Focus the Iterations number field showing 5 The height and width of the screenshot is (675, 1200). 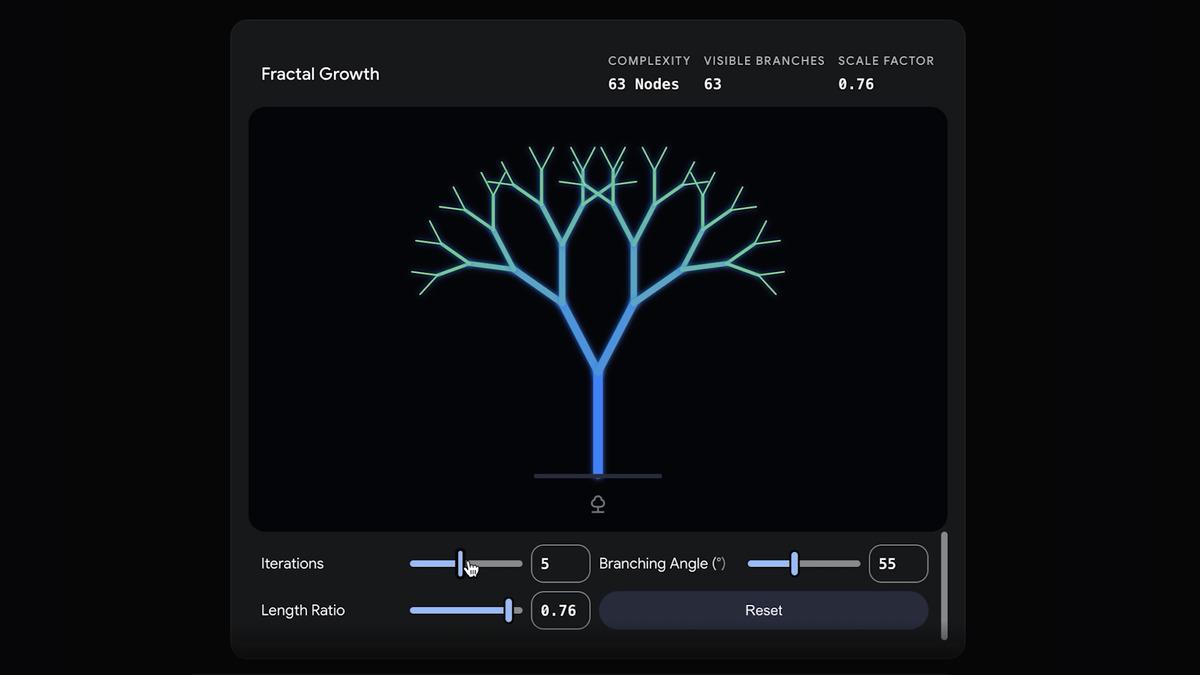coord(560,564)
